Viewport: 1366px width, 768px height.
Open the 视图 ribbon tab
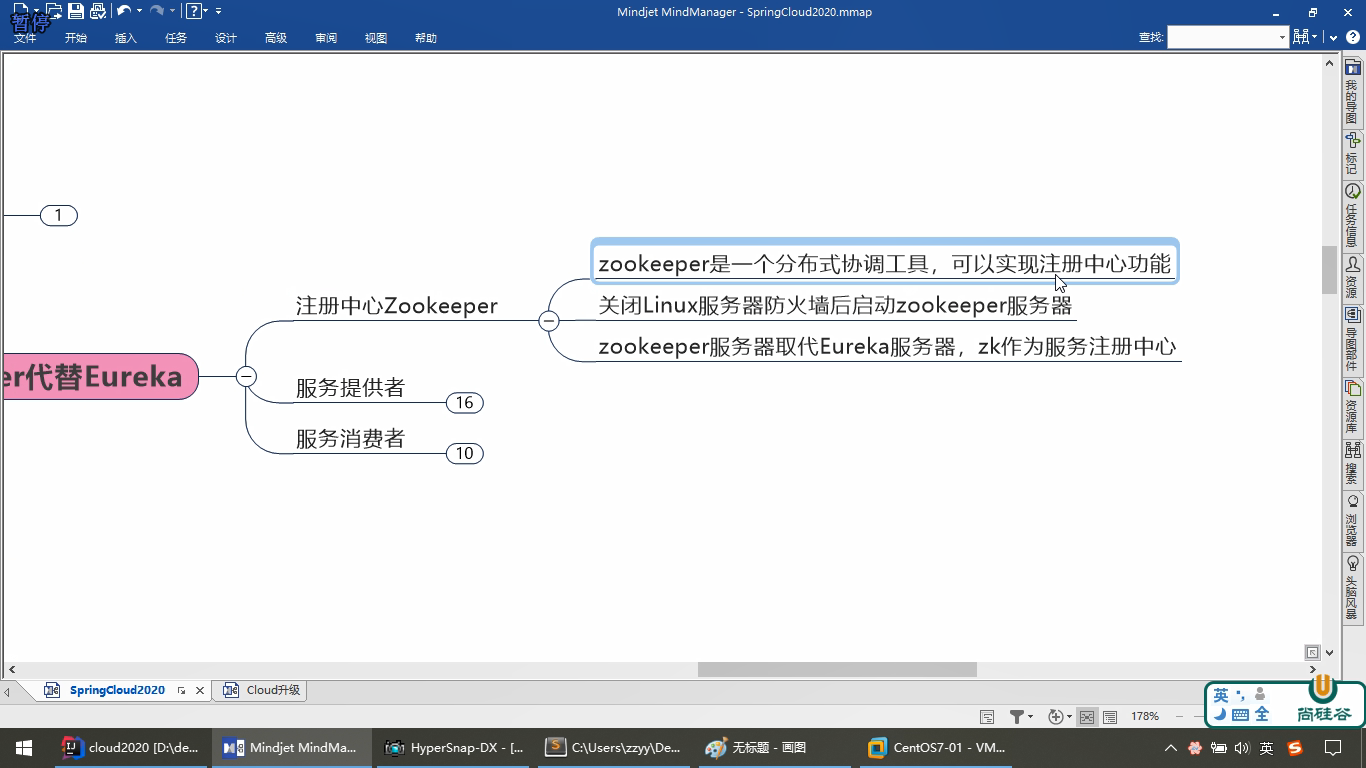click(376, 38)
